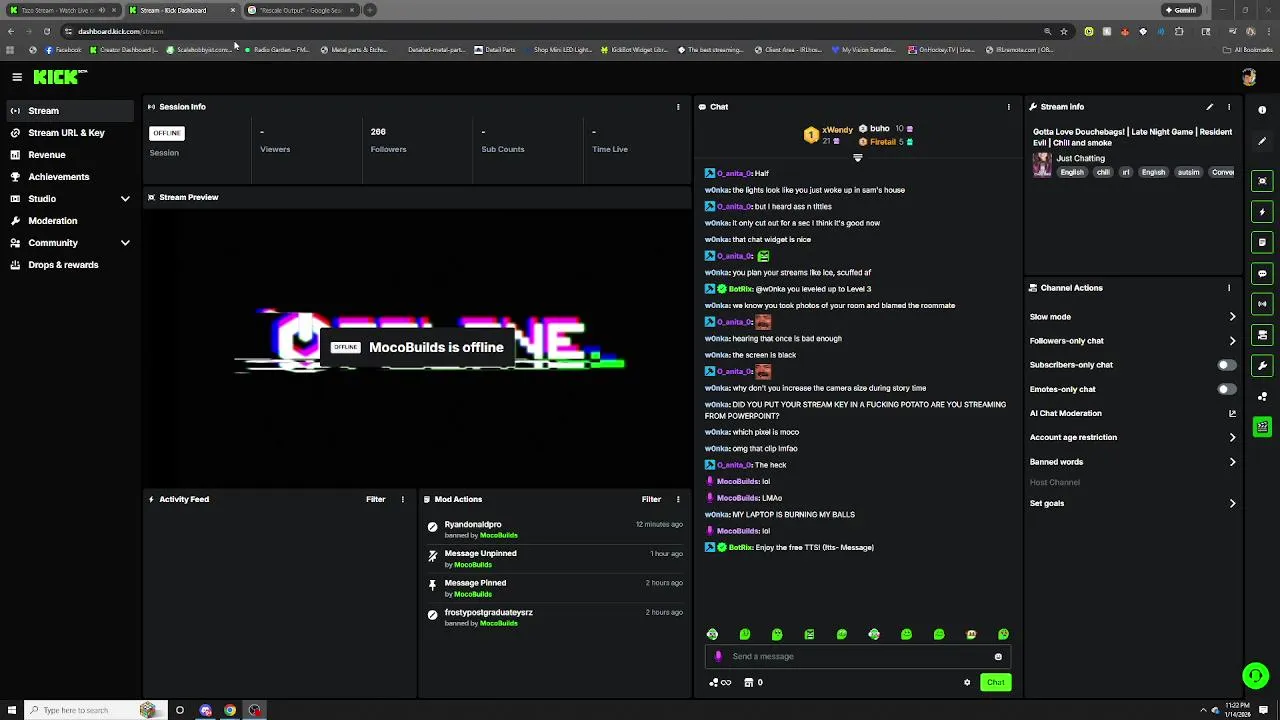
Task: Open Windows Start menu
Action: point(10,710)
